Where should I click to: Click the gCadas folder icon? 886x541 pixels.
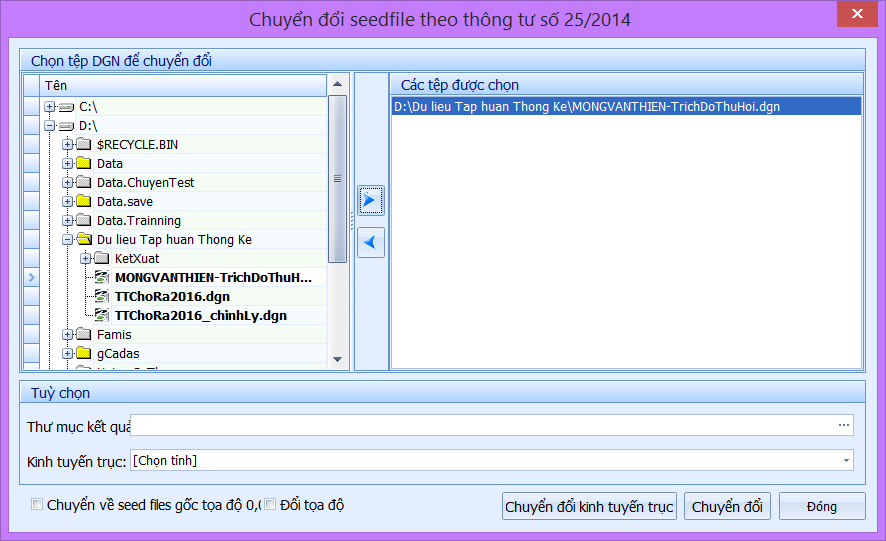(84, 354)
